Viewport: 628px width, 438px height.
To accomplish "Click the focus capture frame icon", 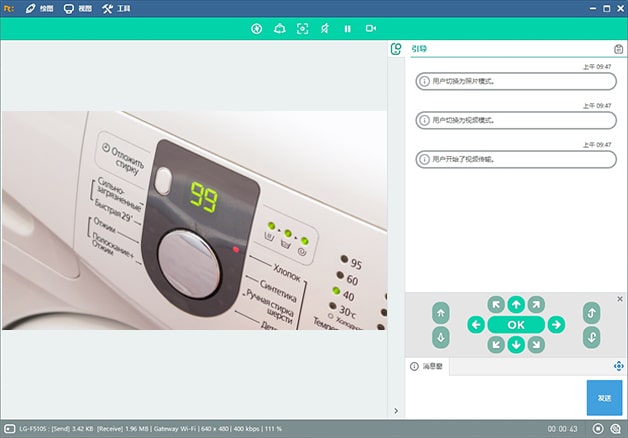I will pyautogui.click(x=302, y=28).
